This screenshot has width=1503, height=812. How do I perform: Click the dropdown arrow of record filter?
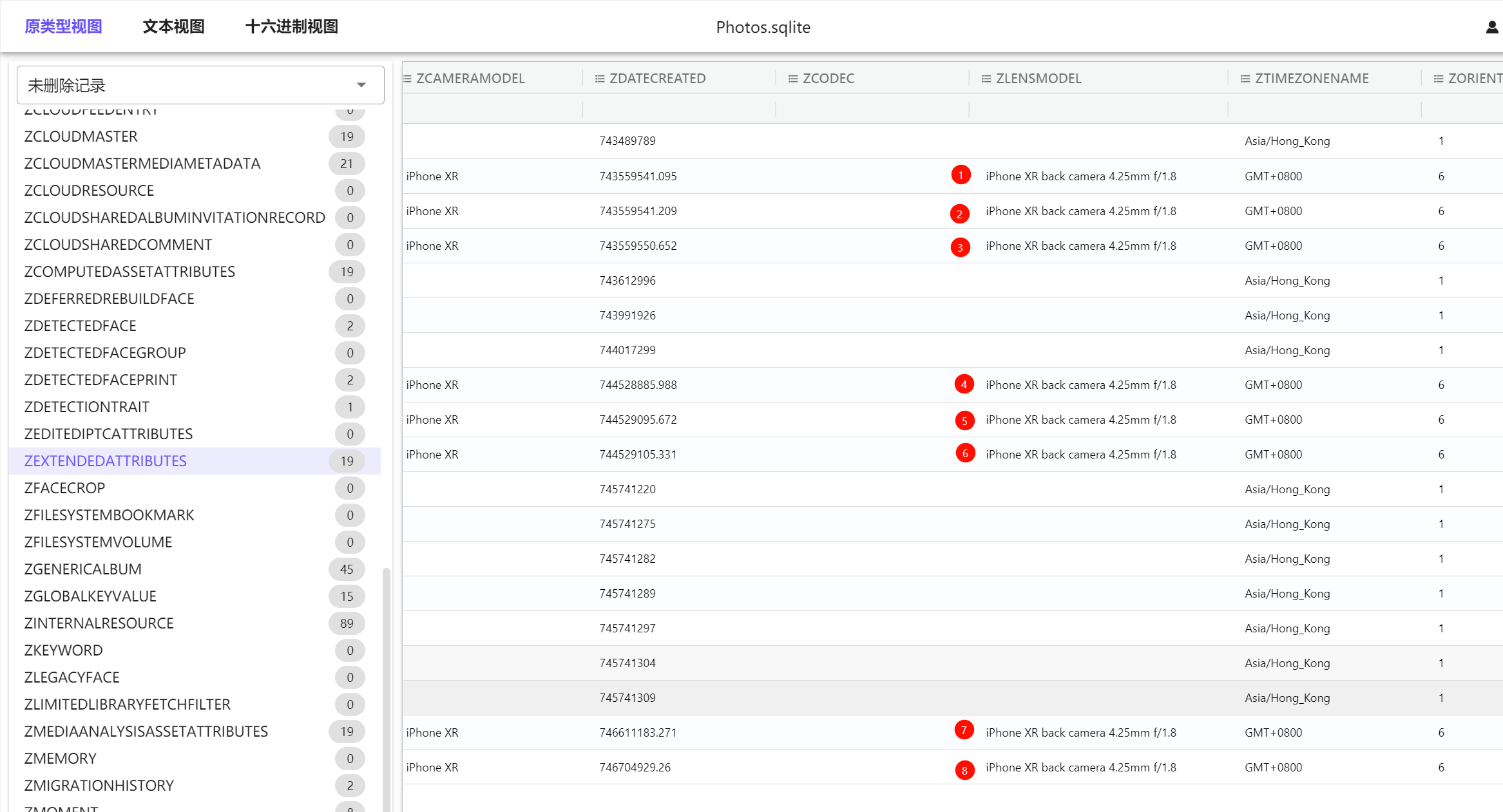pyautogui.click(x=361, y=85)
